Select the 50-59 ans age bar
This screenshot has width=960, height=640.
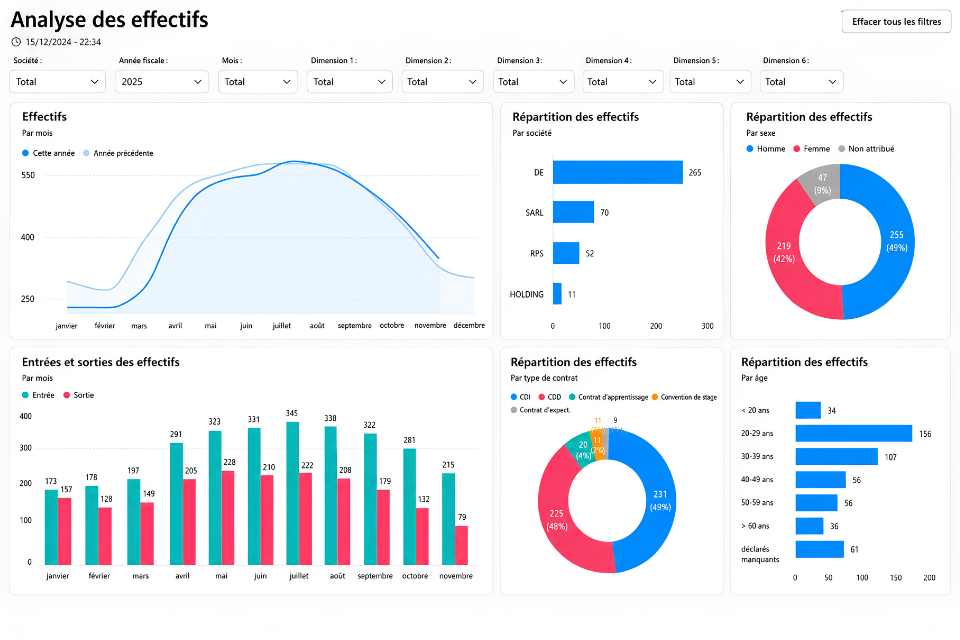(816, 503)
